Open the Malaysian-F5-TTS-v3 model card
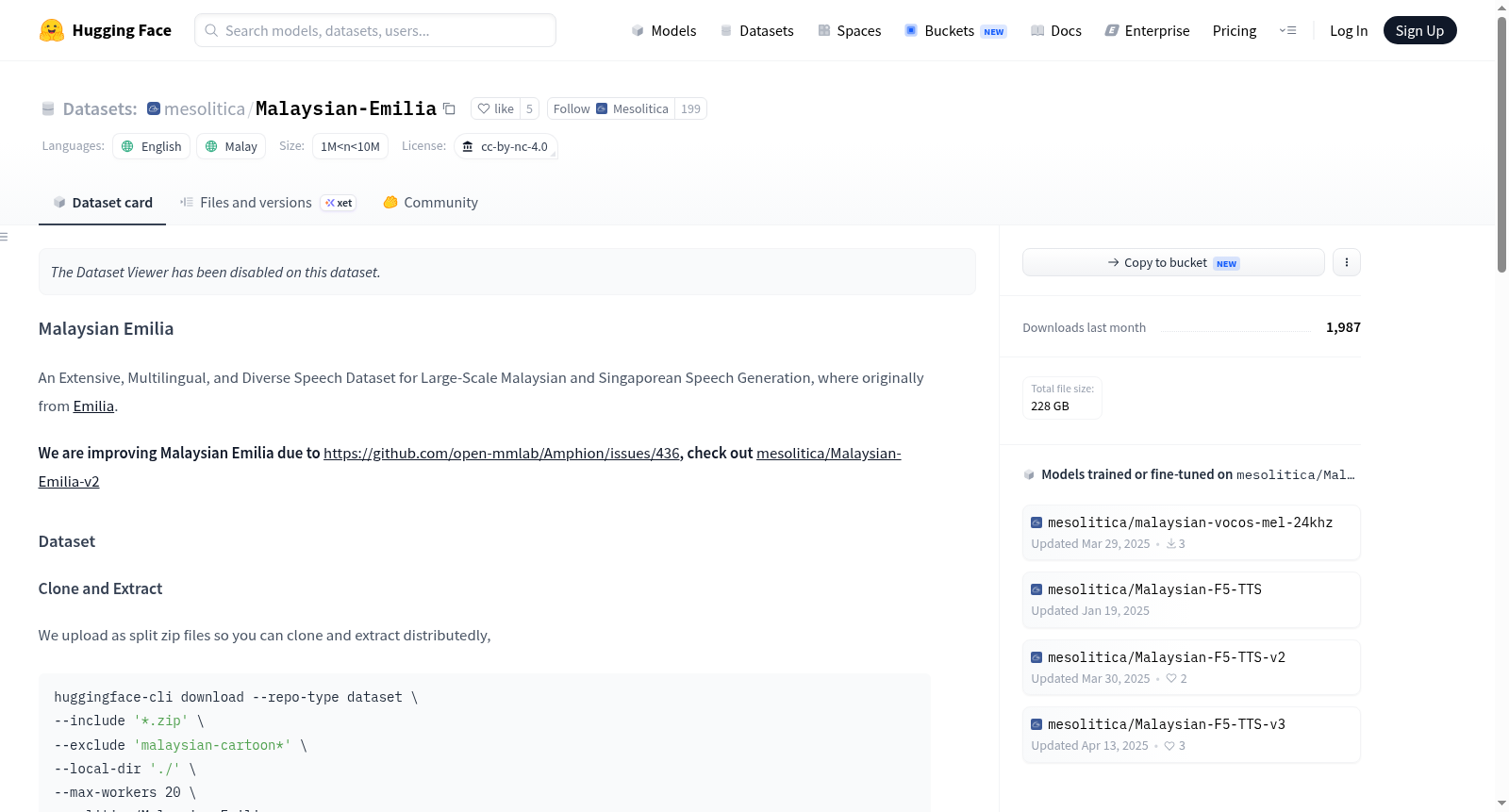 (1191, 735)
